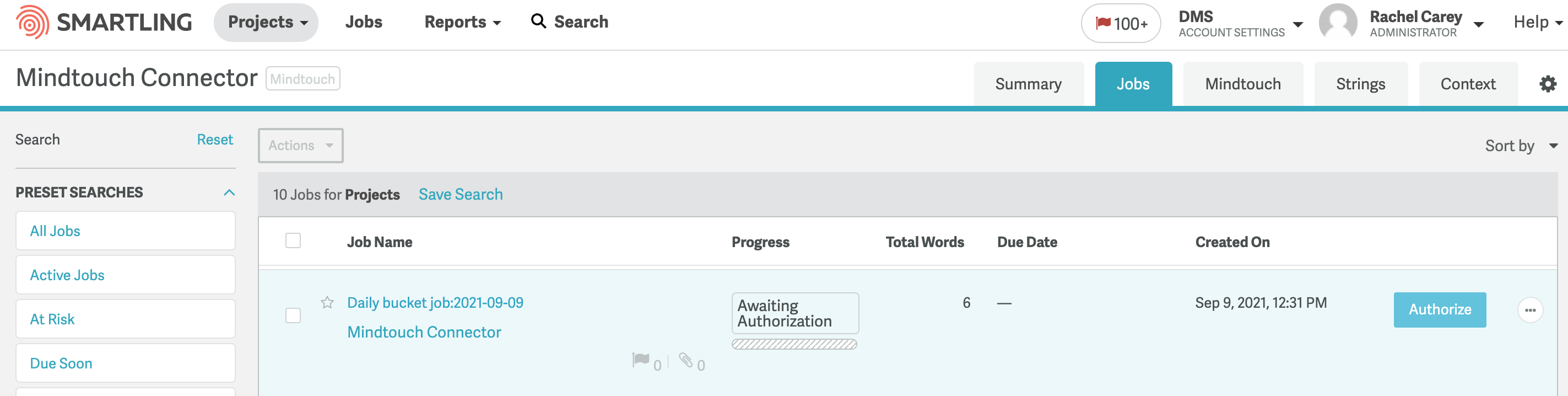The width and height of the screenshot is (1568, 396).
Task: Click the Created On column header
Action: [1232, 242]
